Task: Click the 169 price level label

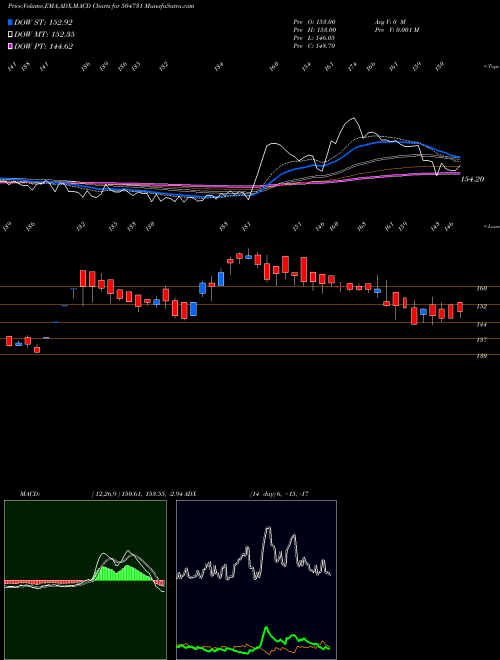Action: point(482,288)
